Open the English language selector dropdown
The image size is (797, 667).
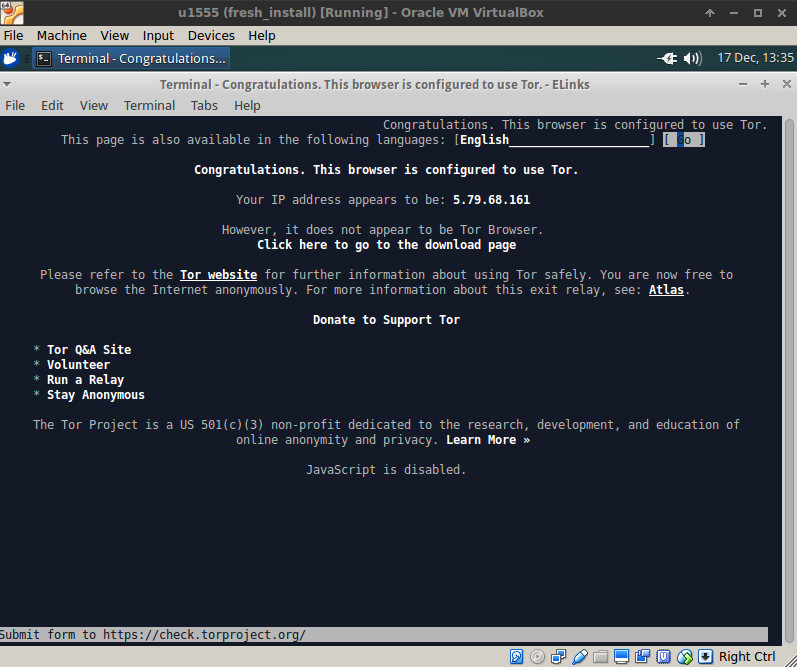555,140
